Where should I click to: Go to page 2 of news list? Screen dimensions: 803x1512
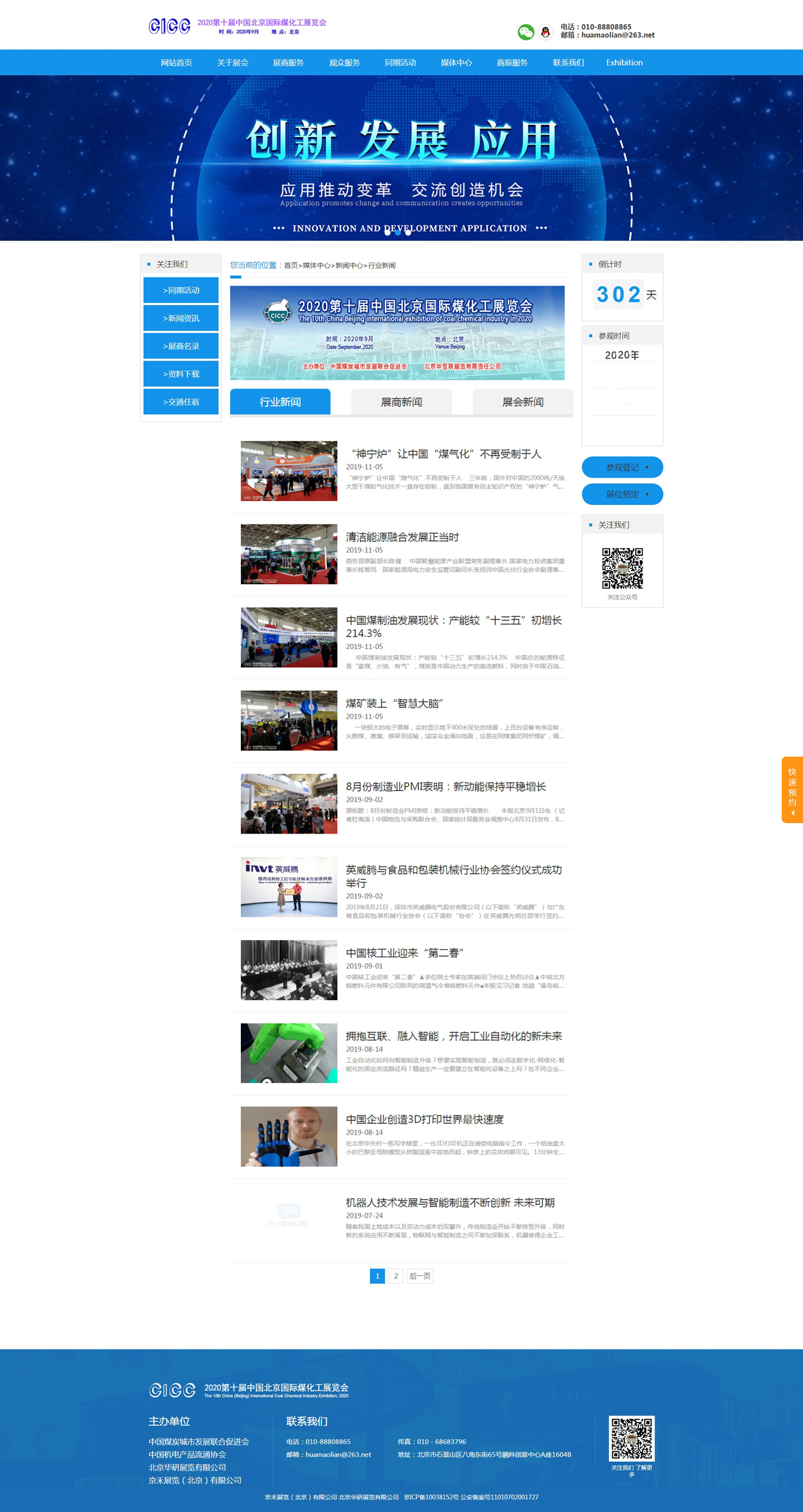tap(395, 1276)
